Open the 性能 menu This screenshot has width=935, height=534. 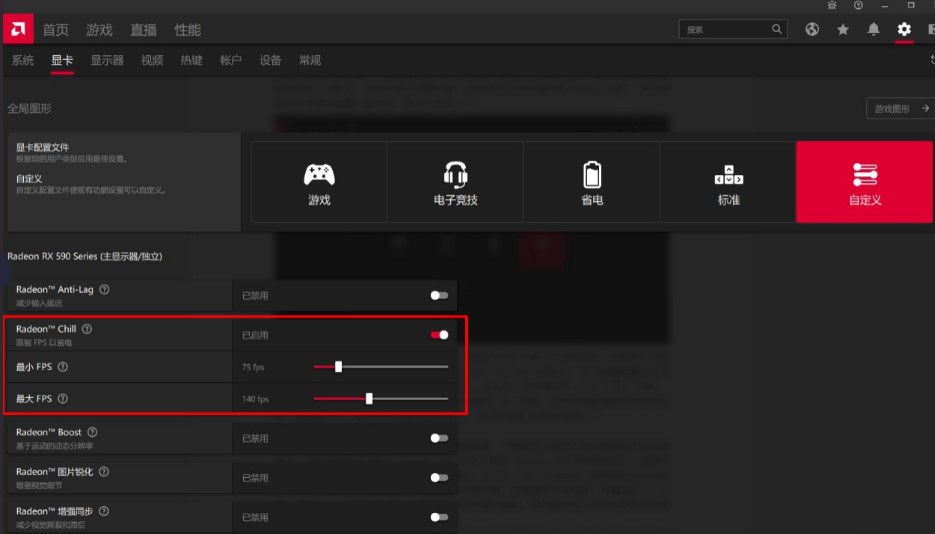point(187,30)
